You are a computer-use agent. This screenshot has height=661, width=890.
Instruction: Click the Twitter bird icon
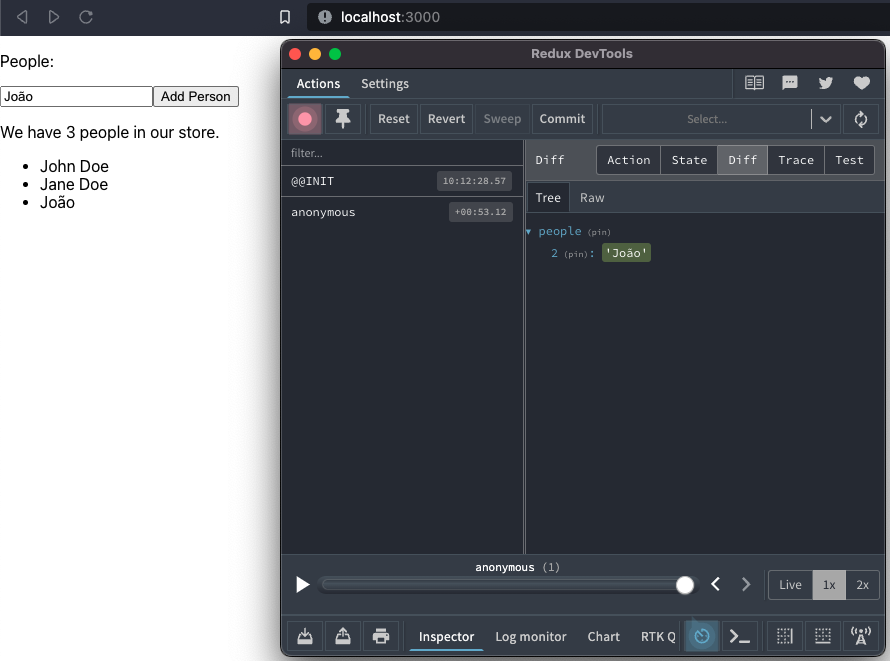click(x=825, y=83)
